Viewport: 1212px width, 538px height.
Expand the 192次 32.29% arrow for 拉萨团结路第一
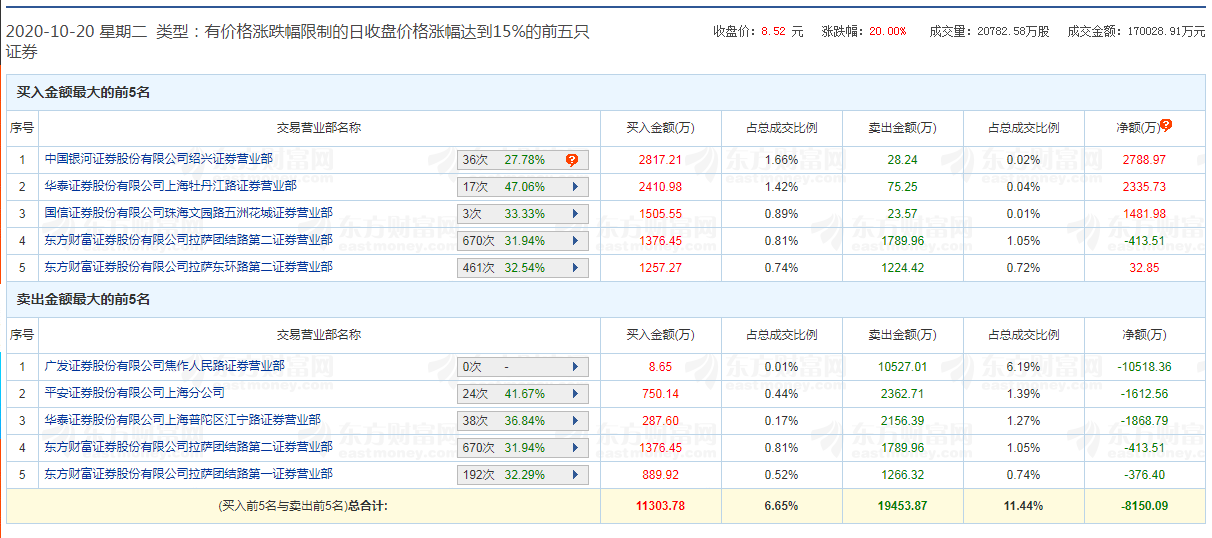tap(575, 475)
